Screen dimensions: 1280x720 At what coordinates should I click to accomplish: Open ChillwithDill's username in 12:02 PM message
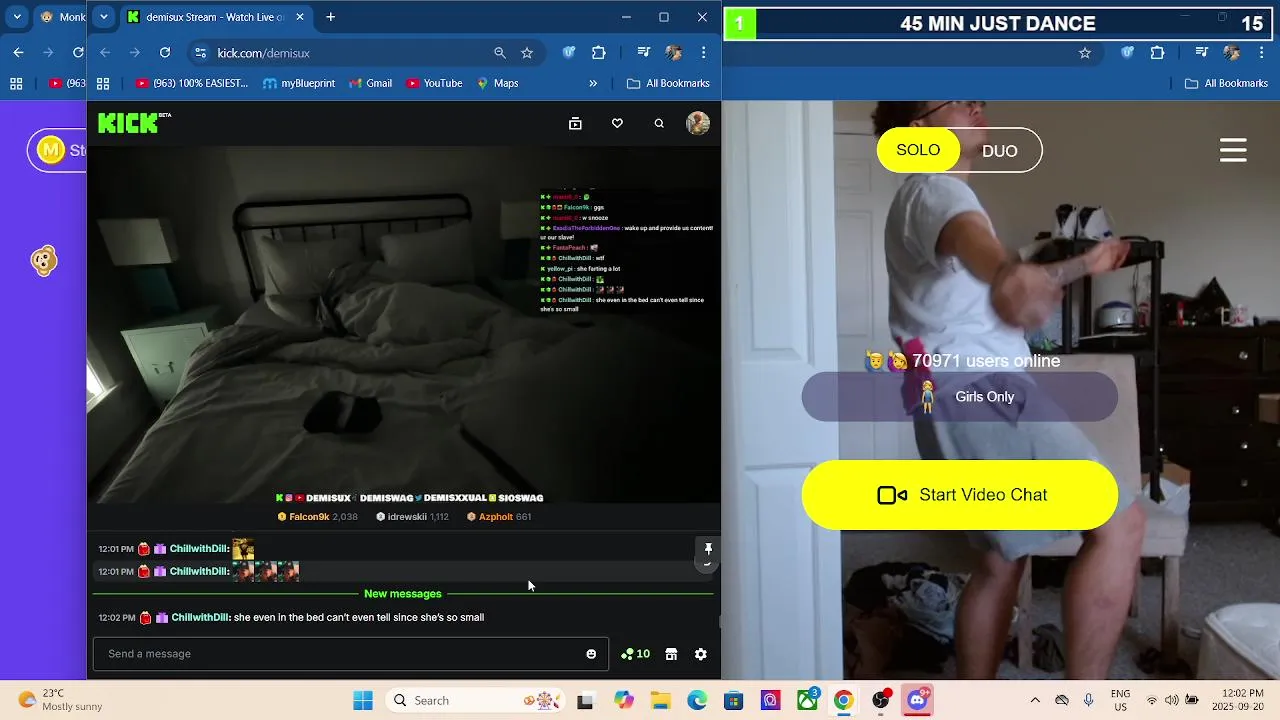click(200, 618)
